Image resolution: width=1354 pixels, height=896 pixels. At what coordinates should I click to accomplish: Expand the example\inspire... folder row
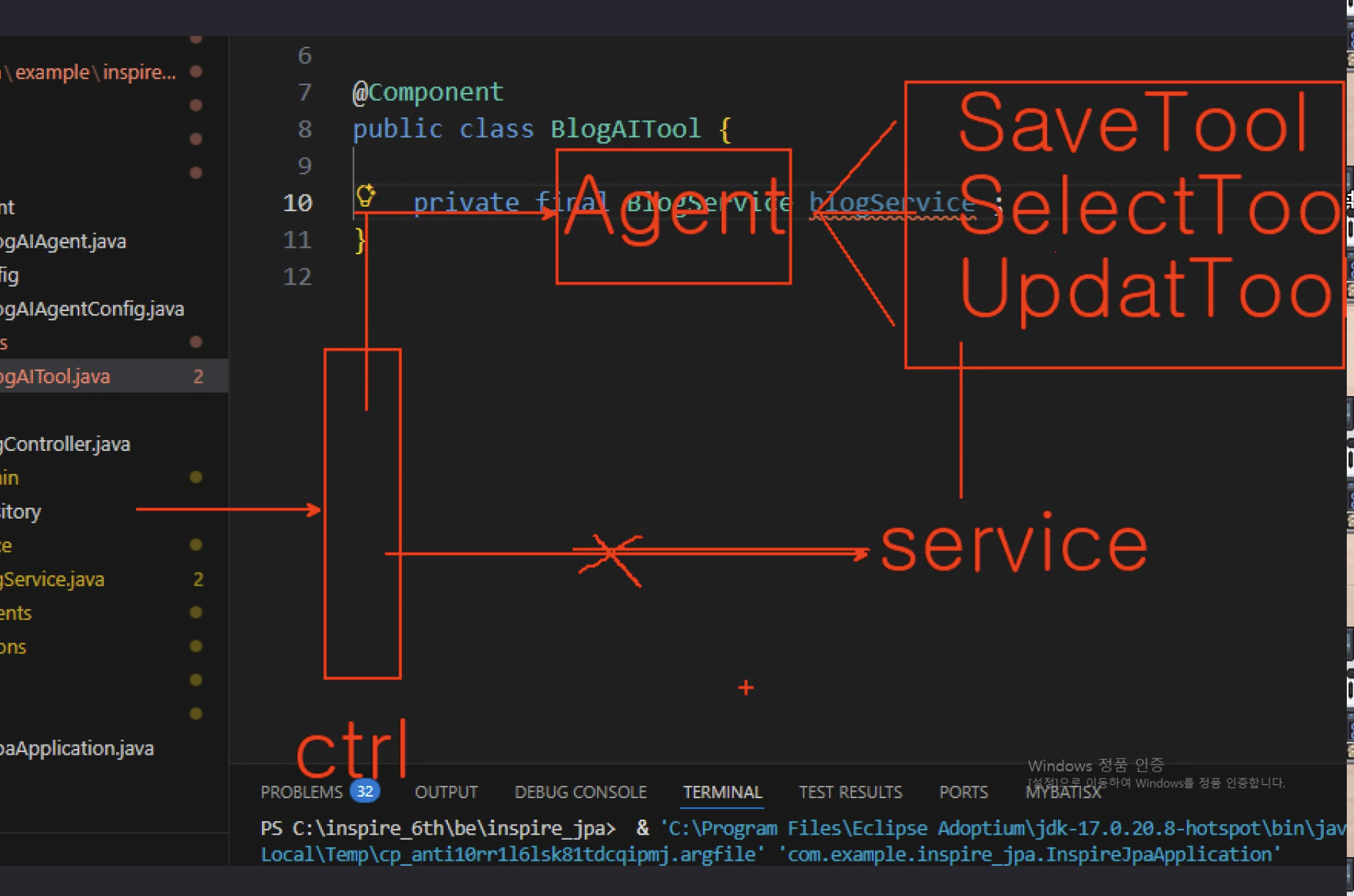point(90,72)
